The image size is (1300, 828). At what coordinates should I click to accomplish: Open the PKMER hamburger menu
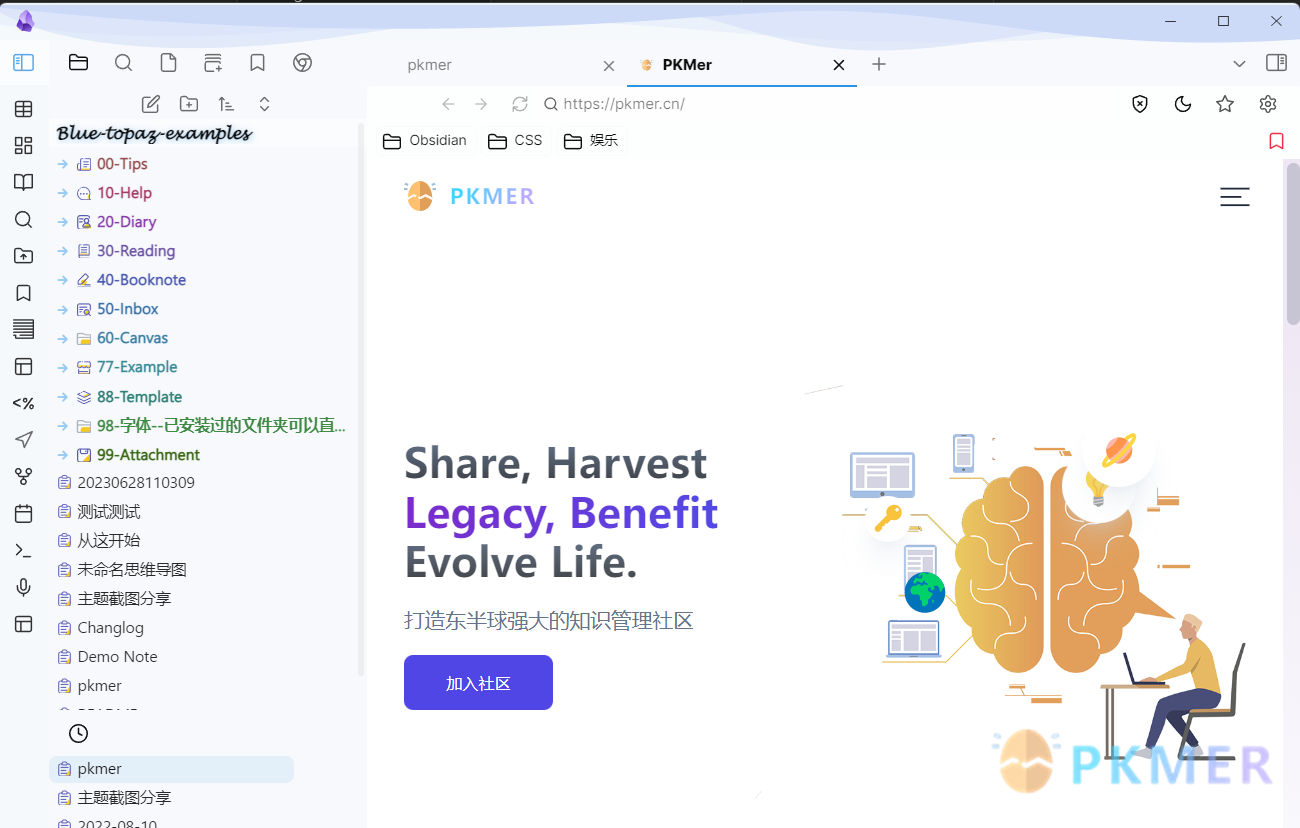pos(1235,197)
